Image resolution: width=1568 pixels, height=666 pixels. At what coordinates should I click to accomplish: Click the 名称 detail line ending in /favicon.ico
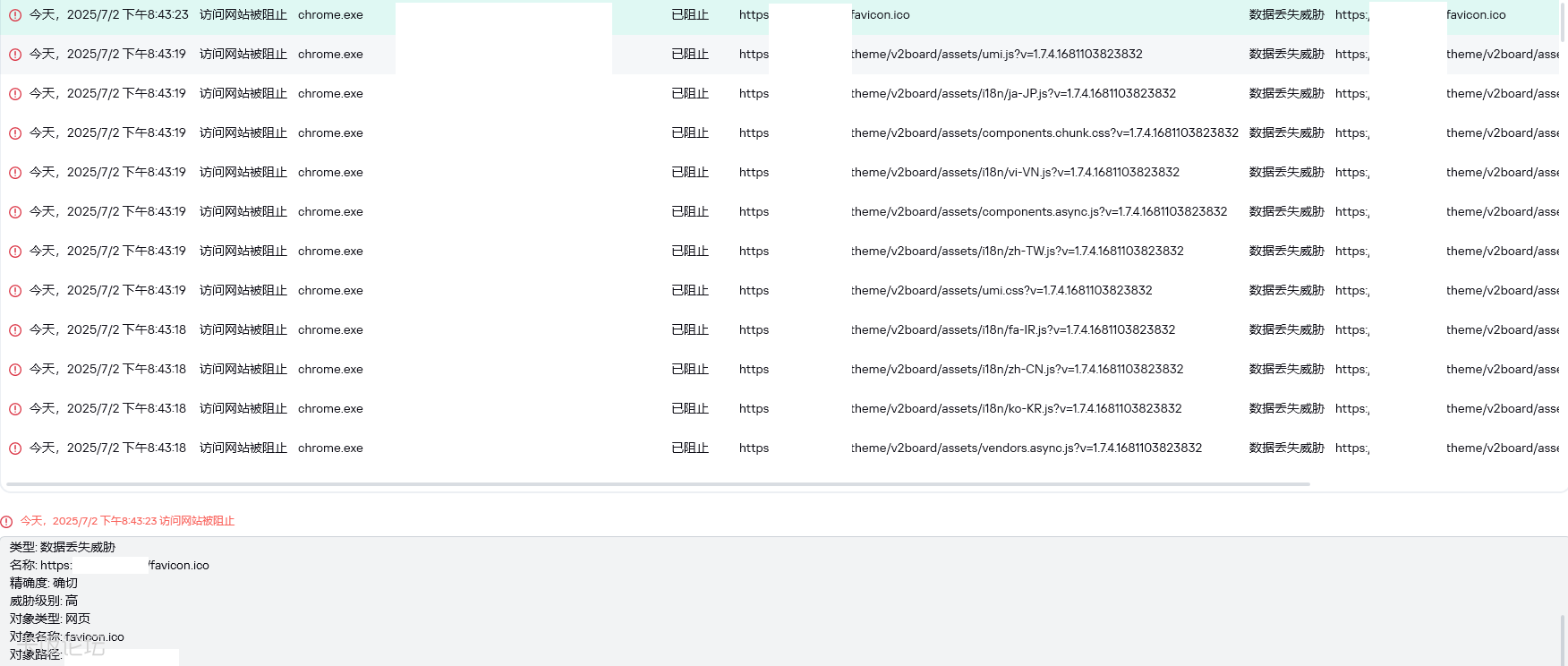click(x=109, y=565)
